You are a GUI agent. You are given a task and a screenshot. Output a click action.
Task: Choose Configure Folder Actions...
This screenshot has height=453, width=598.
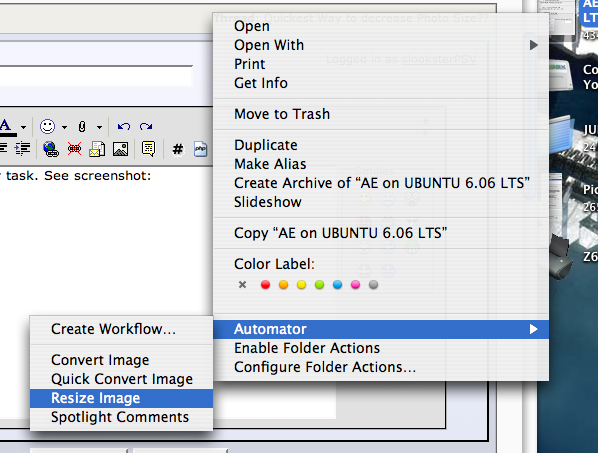click(381, 368)
